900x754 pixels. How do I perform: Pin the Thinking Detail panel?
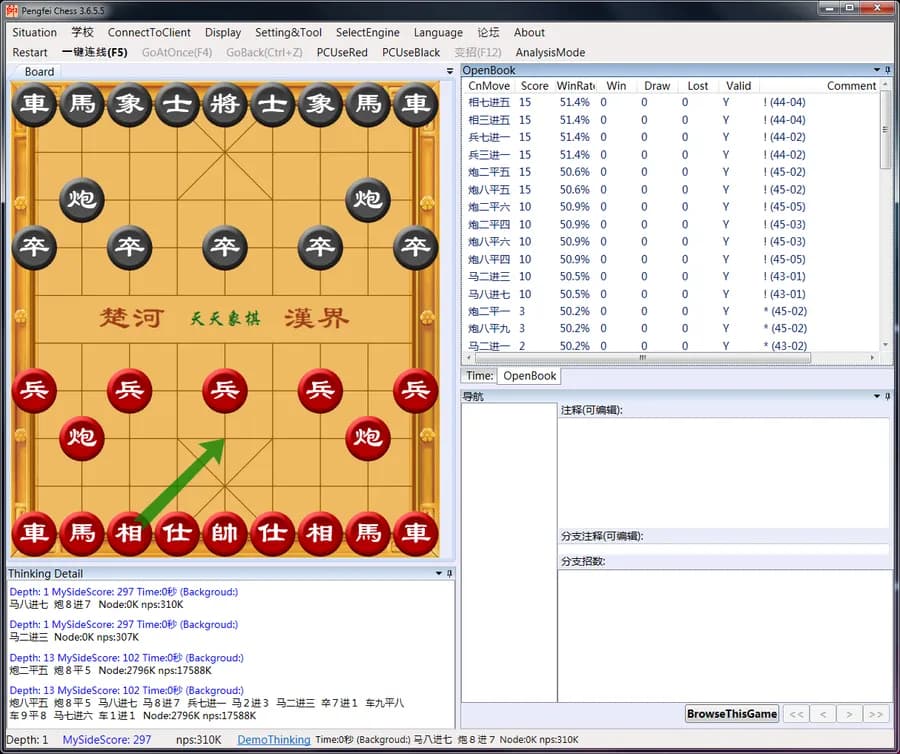click(x=449, y=573)
